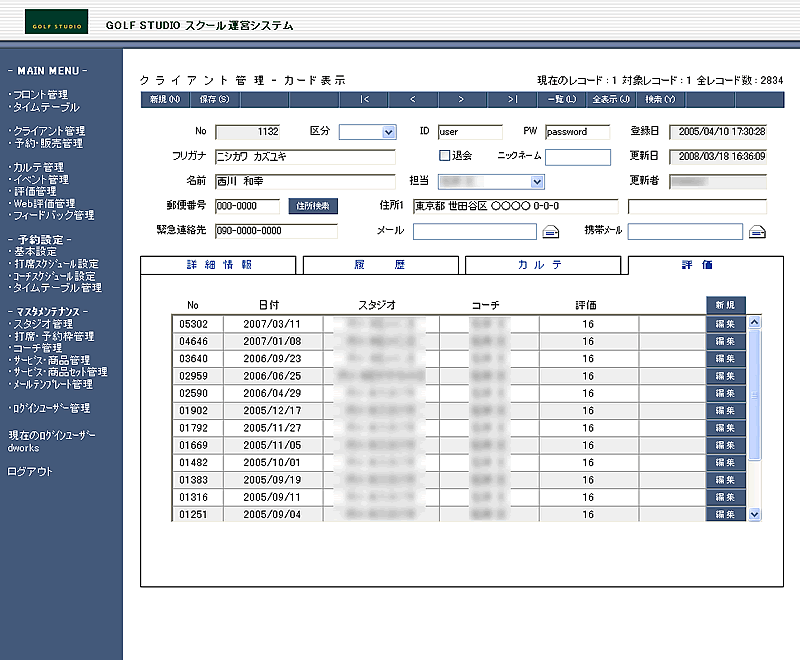Open ログインユーザー管理 menu link
800x660 pixels.
(x=52, y=408)
